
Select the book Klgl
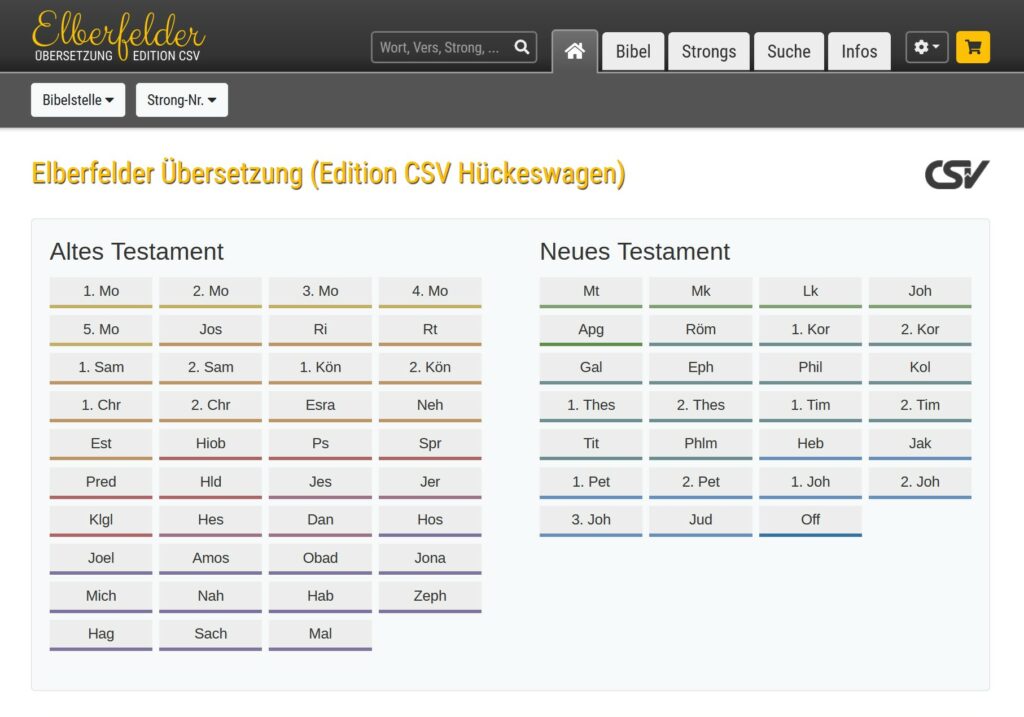click(101, 520)
